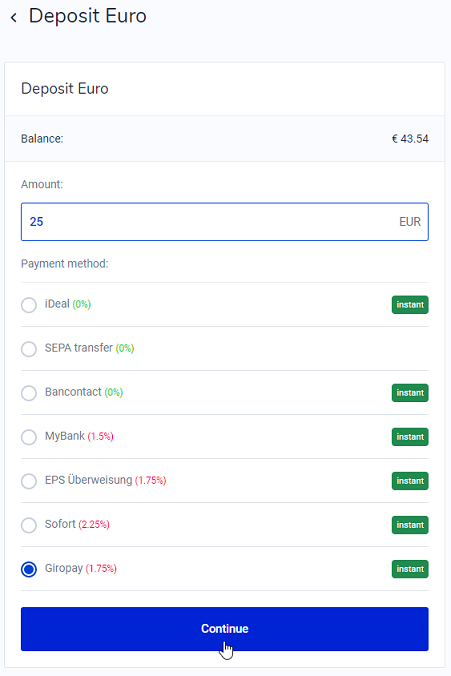This screenshot has height=676, width=451.
Task: Pick MyBank as the payment method
Action: coord(29,437)
